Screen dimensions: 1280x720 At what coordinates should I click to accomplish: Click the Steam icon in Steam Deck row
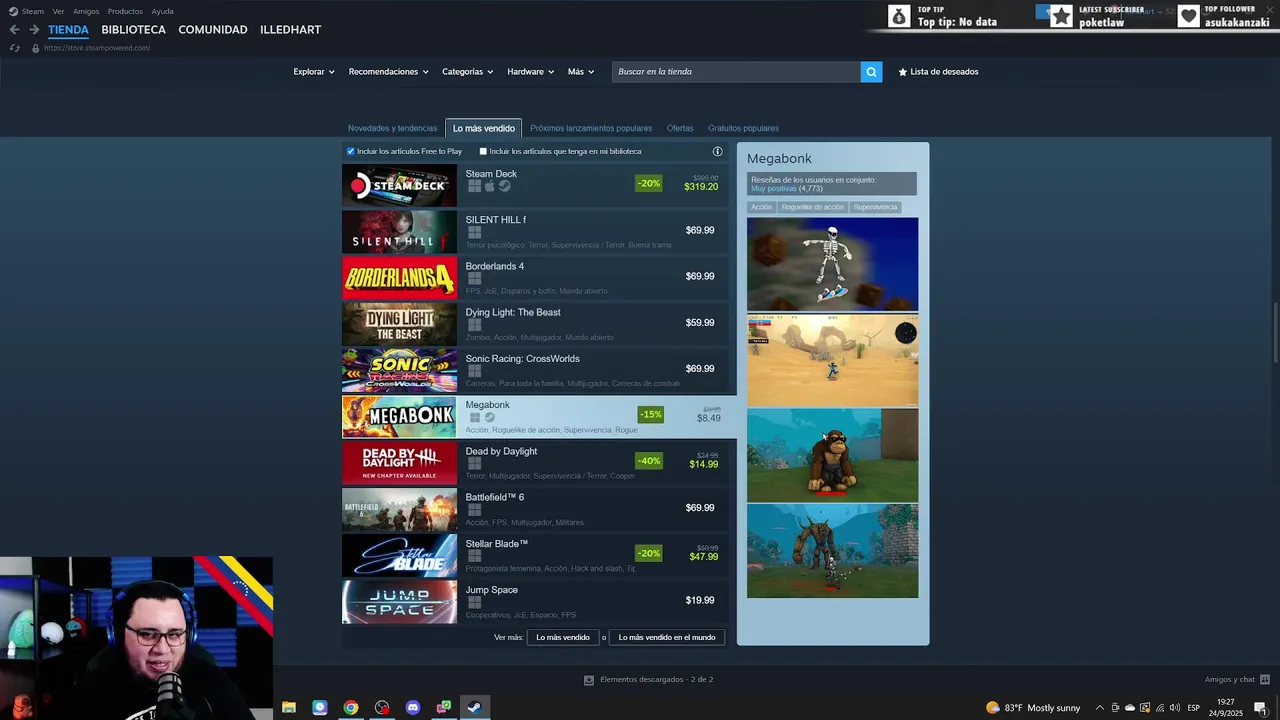pos(505,186)
